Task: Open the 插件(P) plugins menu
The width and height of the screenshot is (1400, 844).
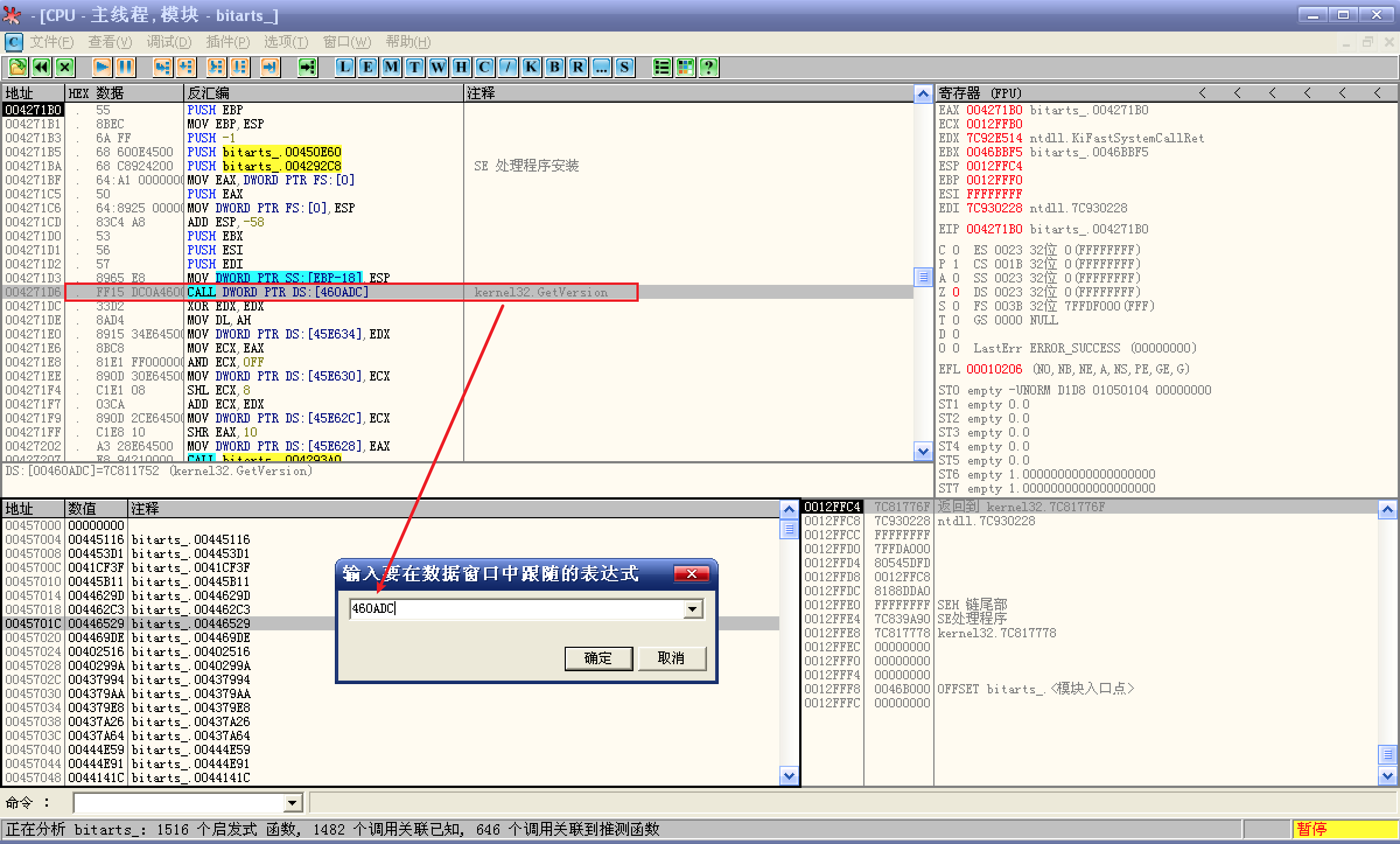Action: pyautogui.click(x=228, y=42)
